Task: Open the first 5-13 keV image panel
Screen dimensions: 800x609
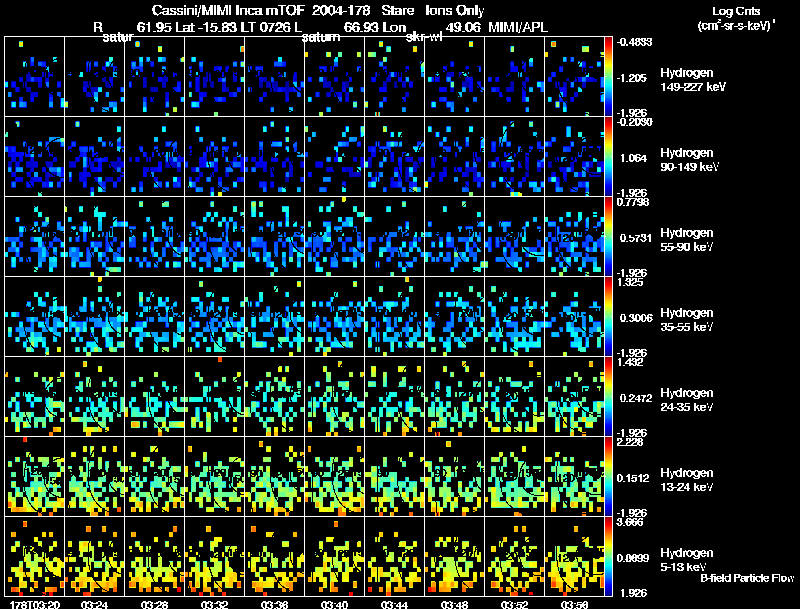Action: (35, 556)
